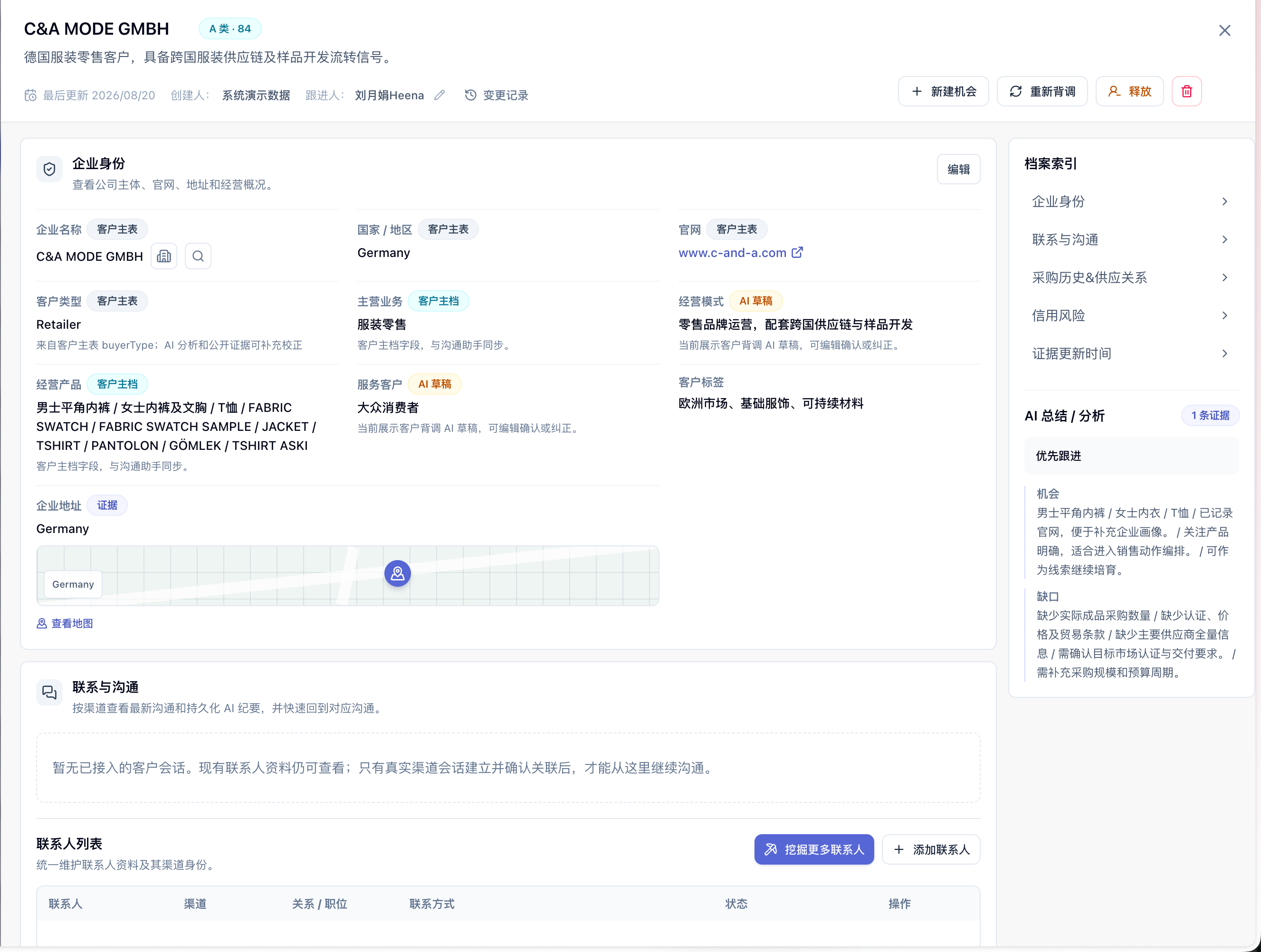Click the 证据 tag beside 企业地址
1261x952 pixels.
click(x=107, y=505)
